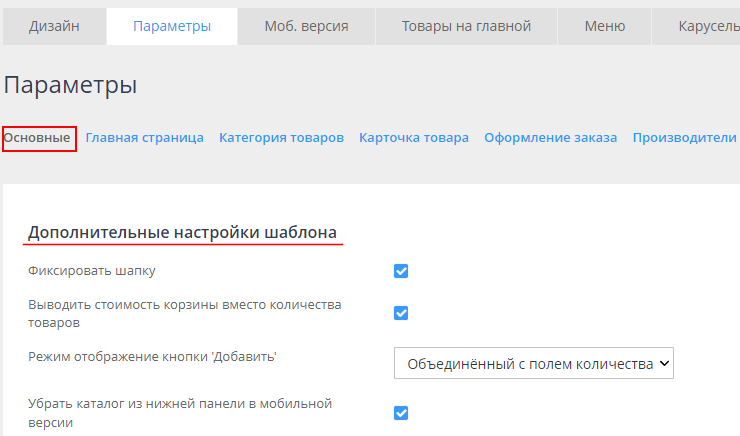Click the Дополнительные настройки шаблона heading
The height and width of the screenshot is (436, 740).
182,232
